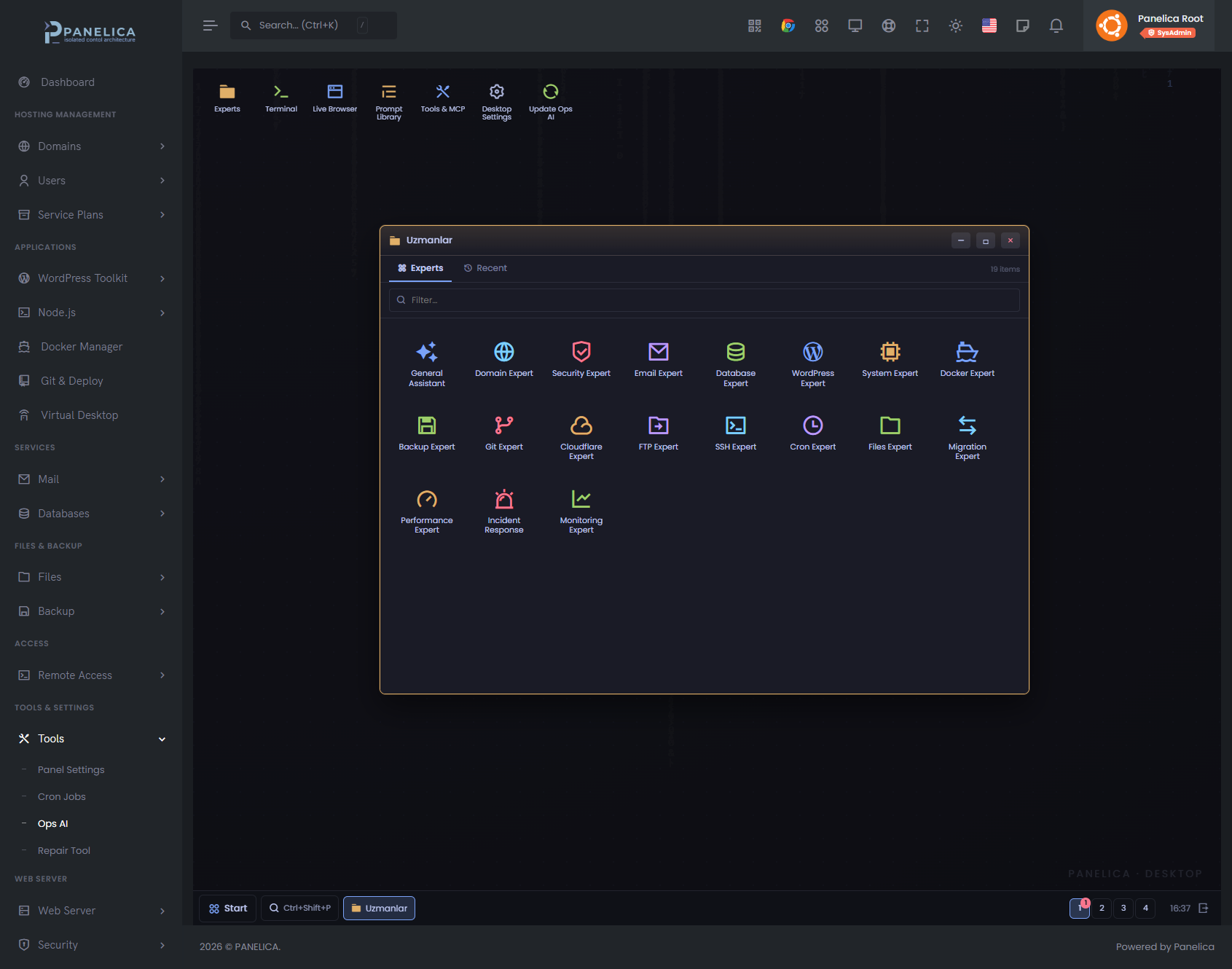Open the Monitoring Expert
Image resolution: width=1232 pixels, height=969 pixels.
(581, 511)
